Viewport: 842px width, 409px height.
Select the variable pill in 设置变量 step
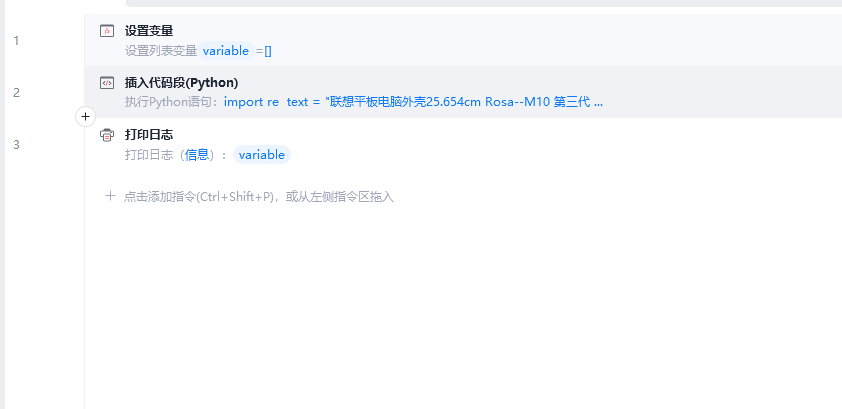click(x=226, y=50)
